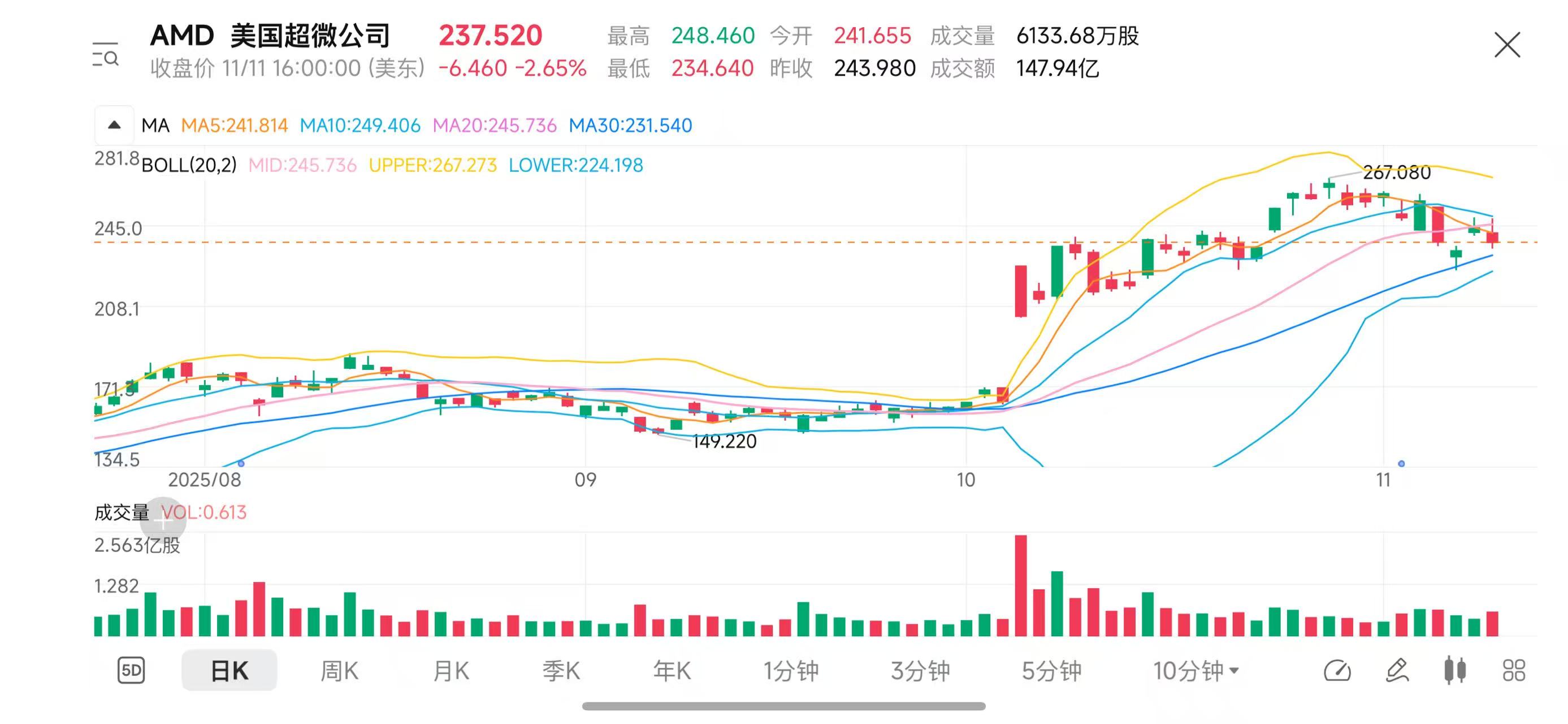Select the 日K daily chart tab
Viewport: 1568px width, 724px height.
229,670
